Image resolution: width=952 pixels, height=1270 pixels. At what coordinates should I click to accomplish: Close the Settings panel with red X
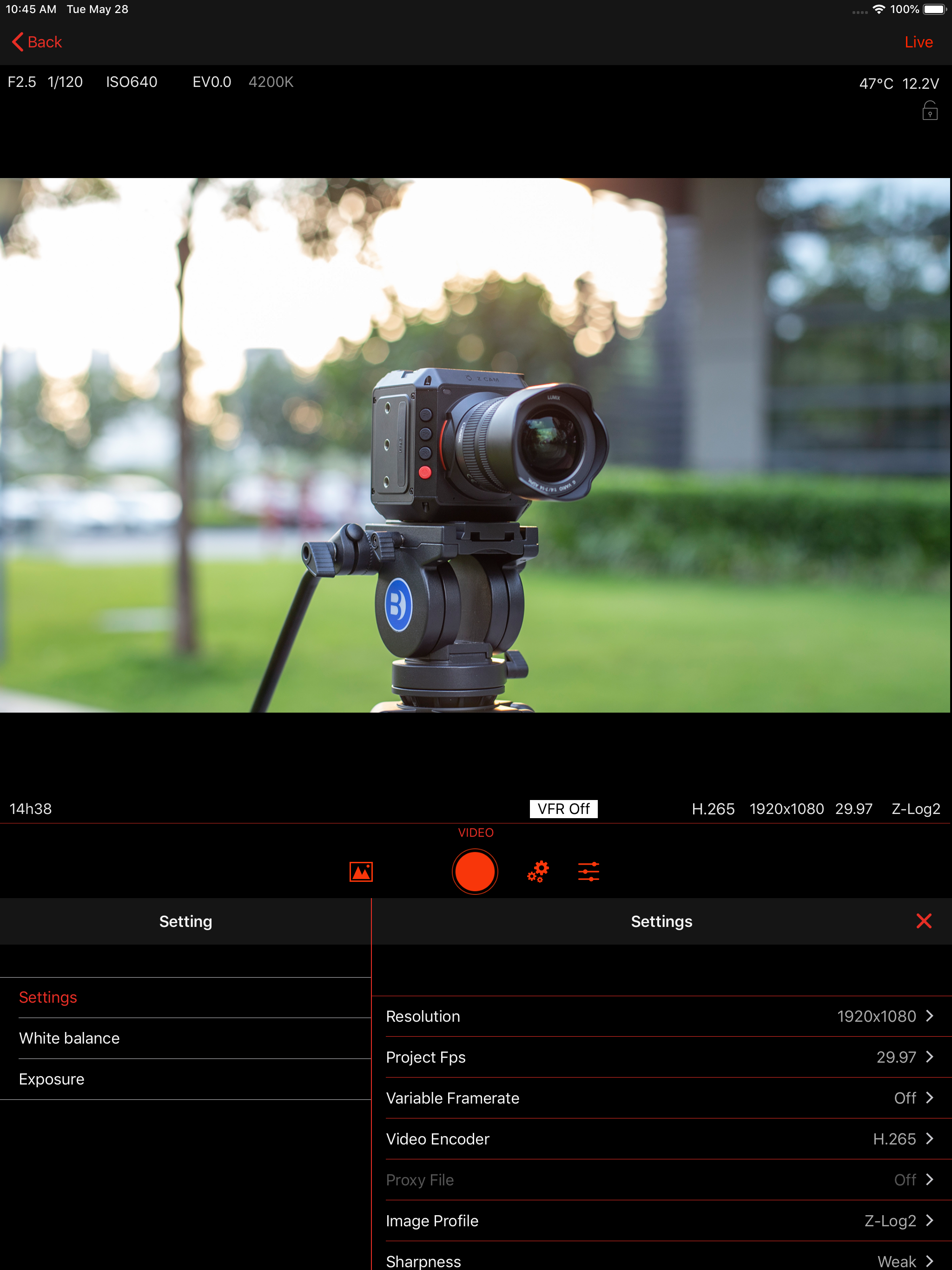coord(923,921)
